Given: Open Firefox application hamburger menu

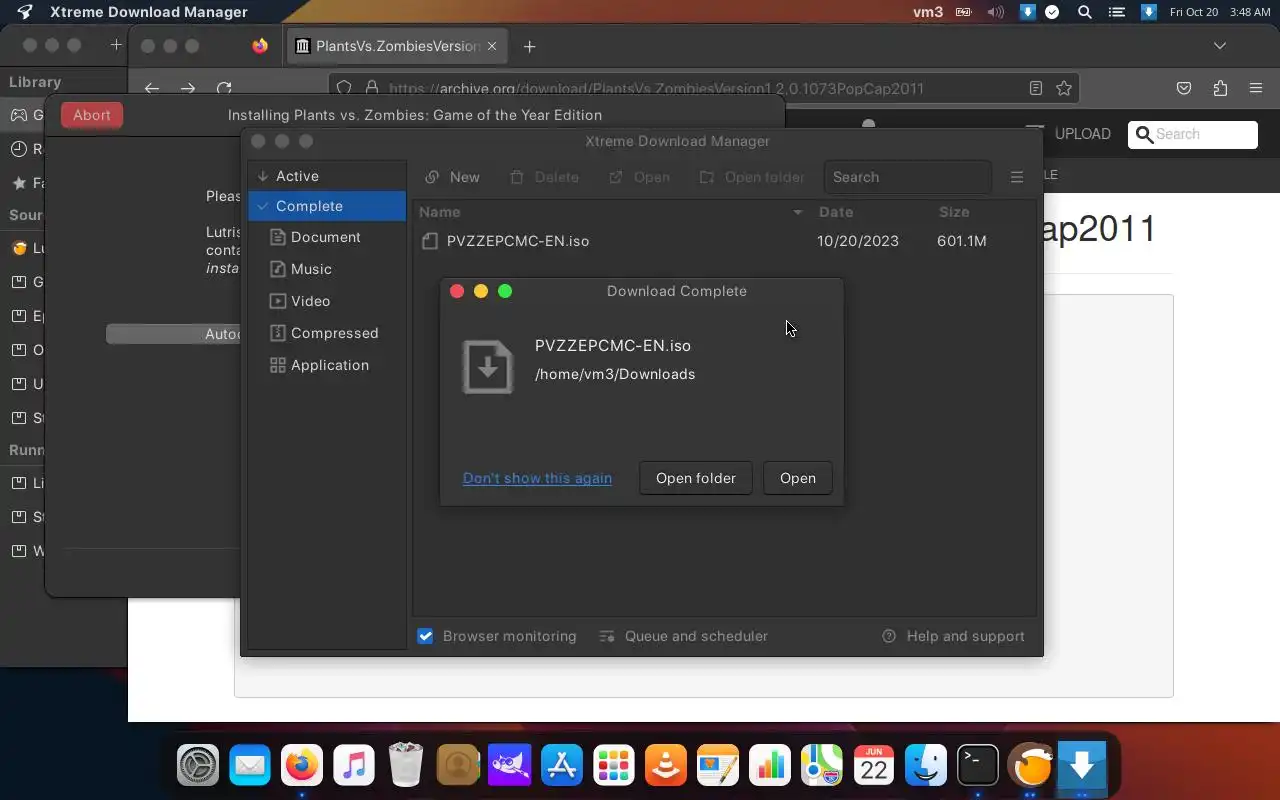Looking at the screenshot, I should click(x=1256, y=88).
